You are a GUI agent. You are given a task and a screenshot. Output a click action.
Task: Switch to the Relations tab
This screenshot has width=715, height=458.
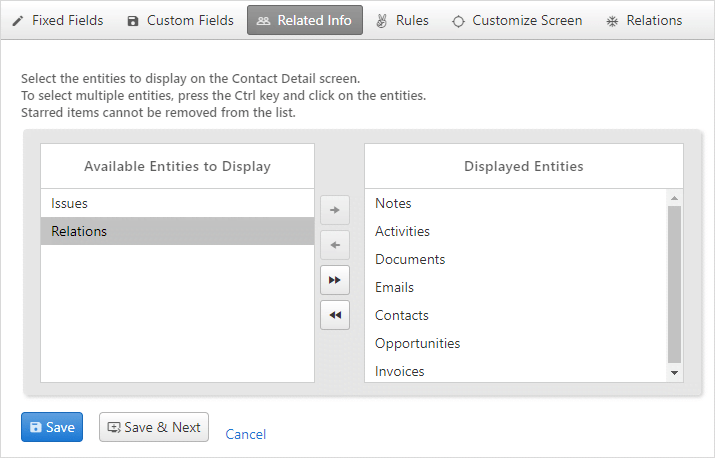pos(644,21)
